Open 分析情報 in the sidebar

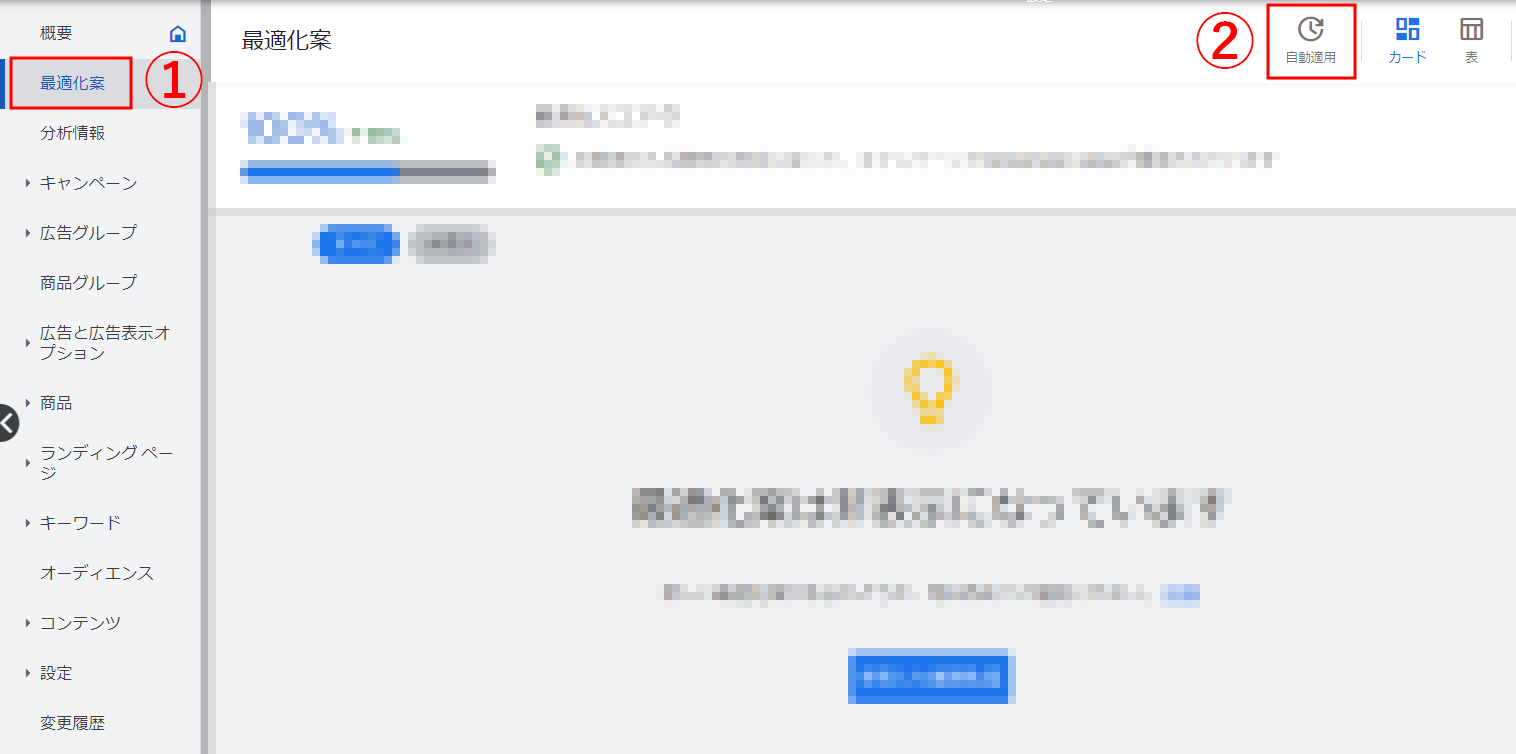(x=72, y=133)
